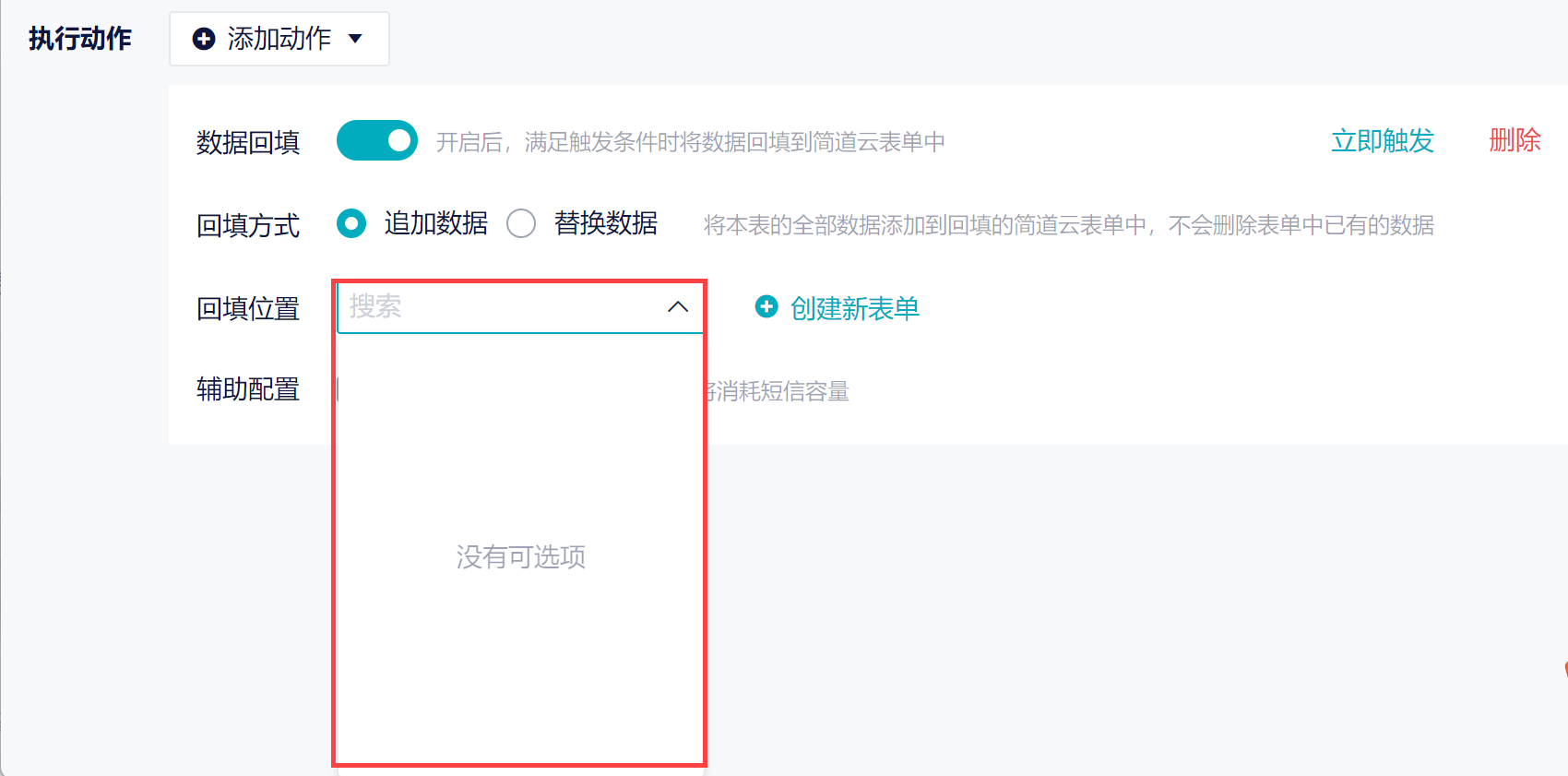Click the plus icon on 添加动作
This screenshot has height=776, width=1568.
(x=203, y=39)
